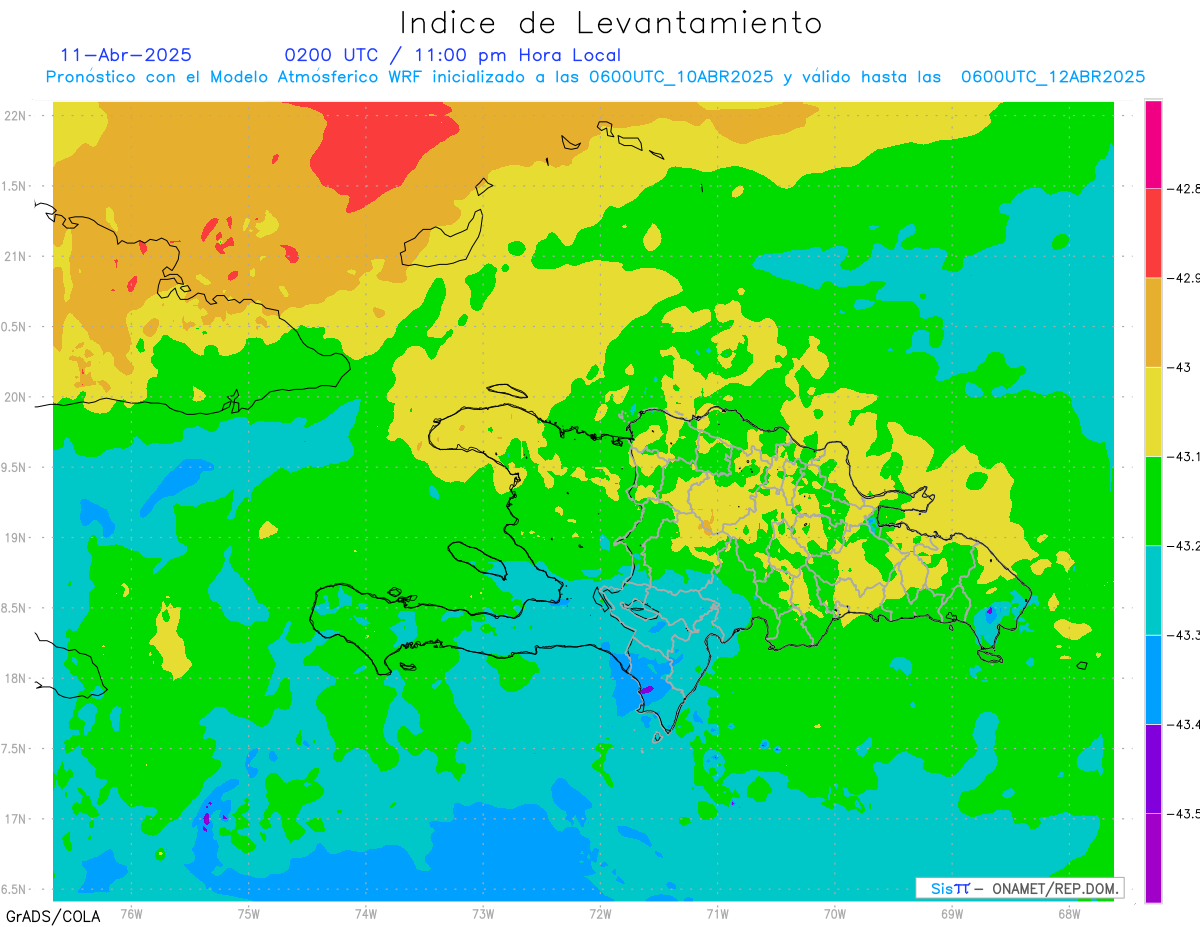
Task: Click the longitude label "75W"
Action: coord(249,913)
